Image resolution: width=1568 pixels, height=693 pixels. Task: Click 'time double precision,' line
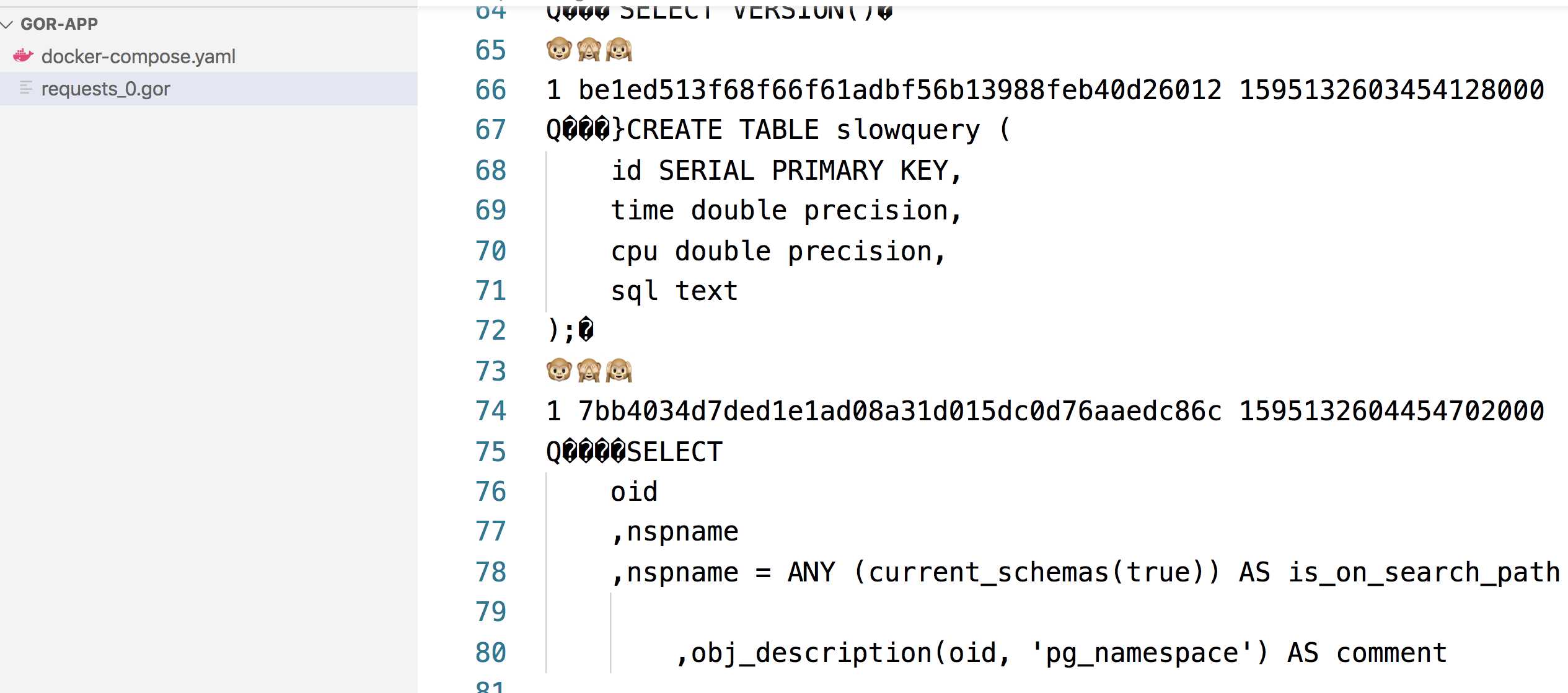[x=786, y=211]
